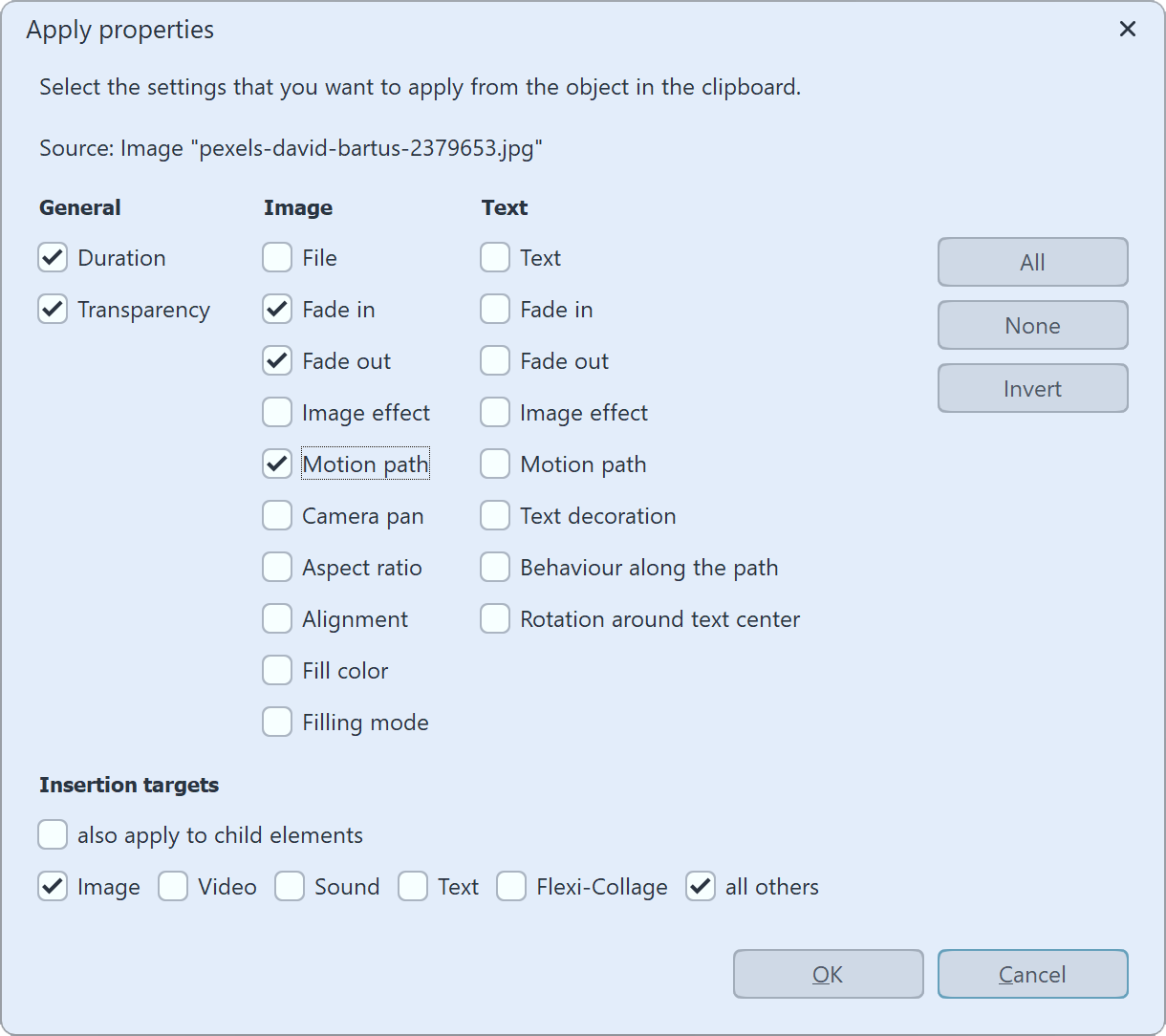
Task: Enable also apply to child elements
Action: pyautogui.click(x=53, y=834)
